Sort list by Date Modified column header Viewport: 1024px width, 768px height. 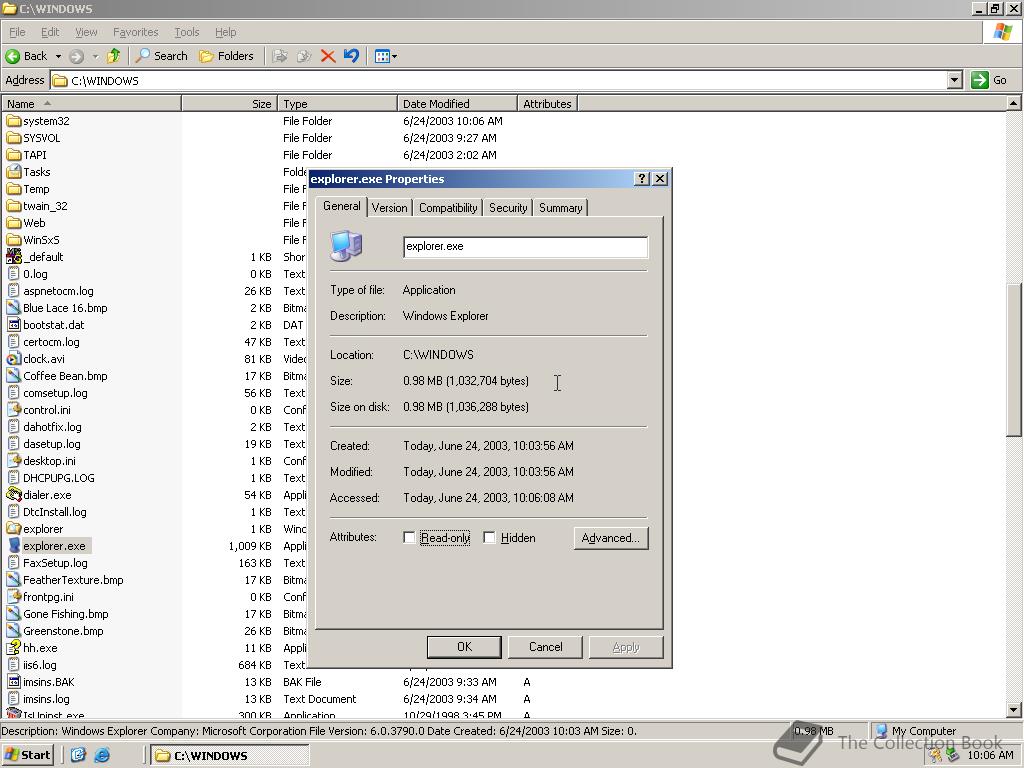(x=457, y=104)
